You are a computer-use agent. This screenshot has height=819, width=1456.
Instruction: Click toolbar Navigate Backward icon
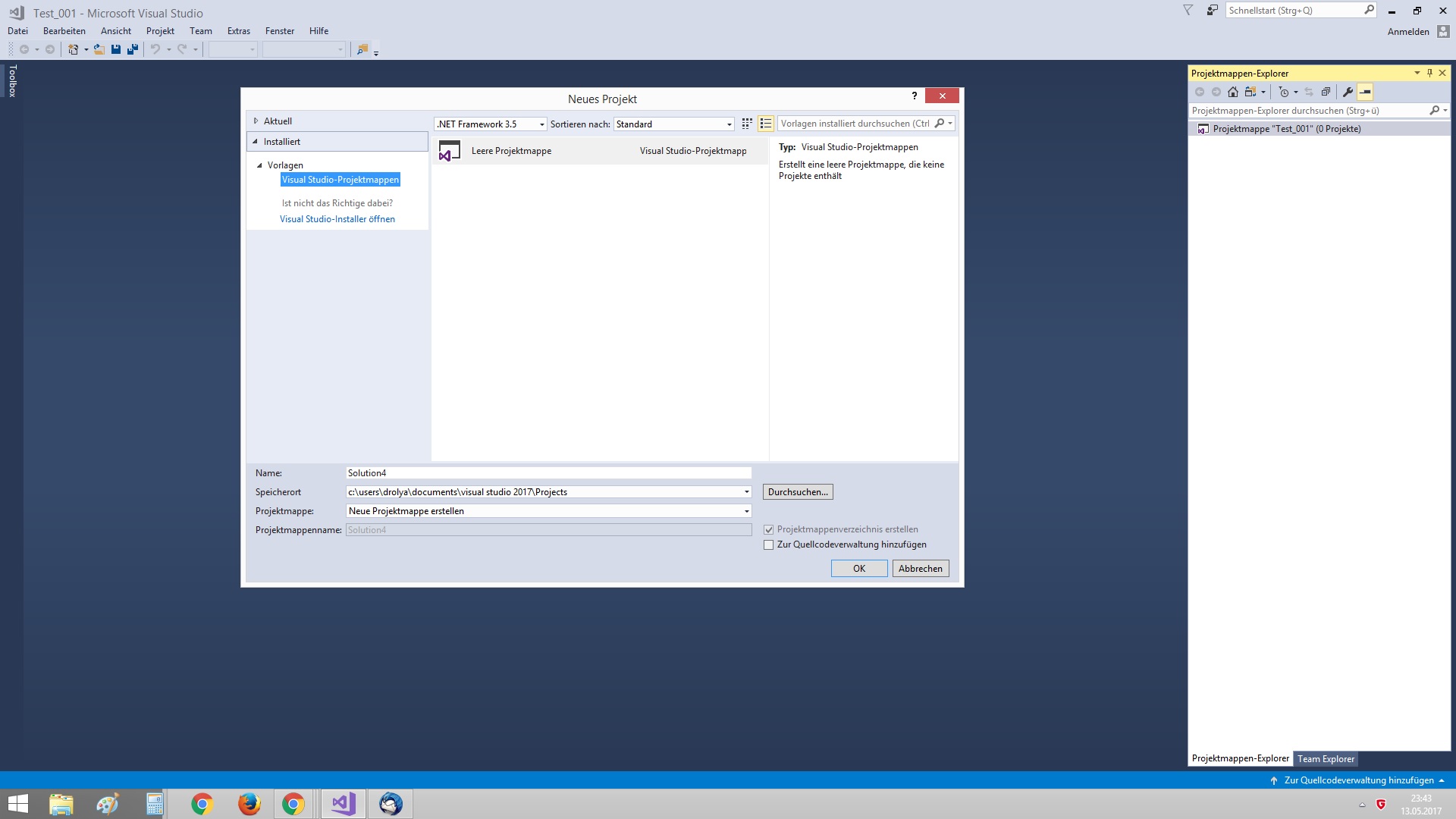click(x=24, y=49)
